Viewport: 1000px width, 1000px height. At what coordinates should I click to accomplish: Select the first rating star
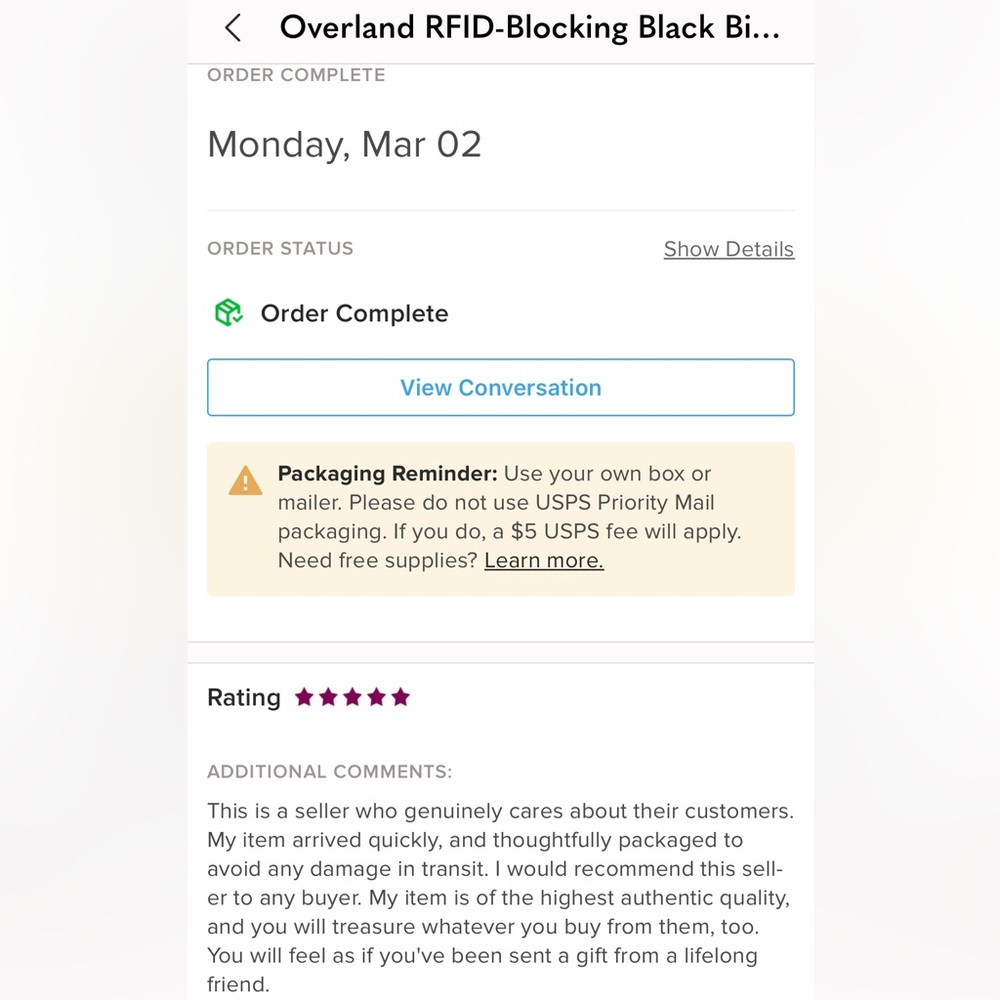point(306,697)
